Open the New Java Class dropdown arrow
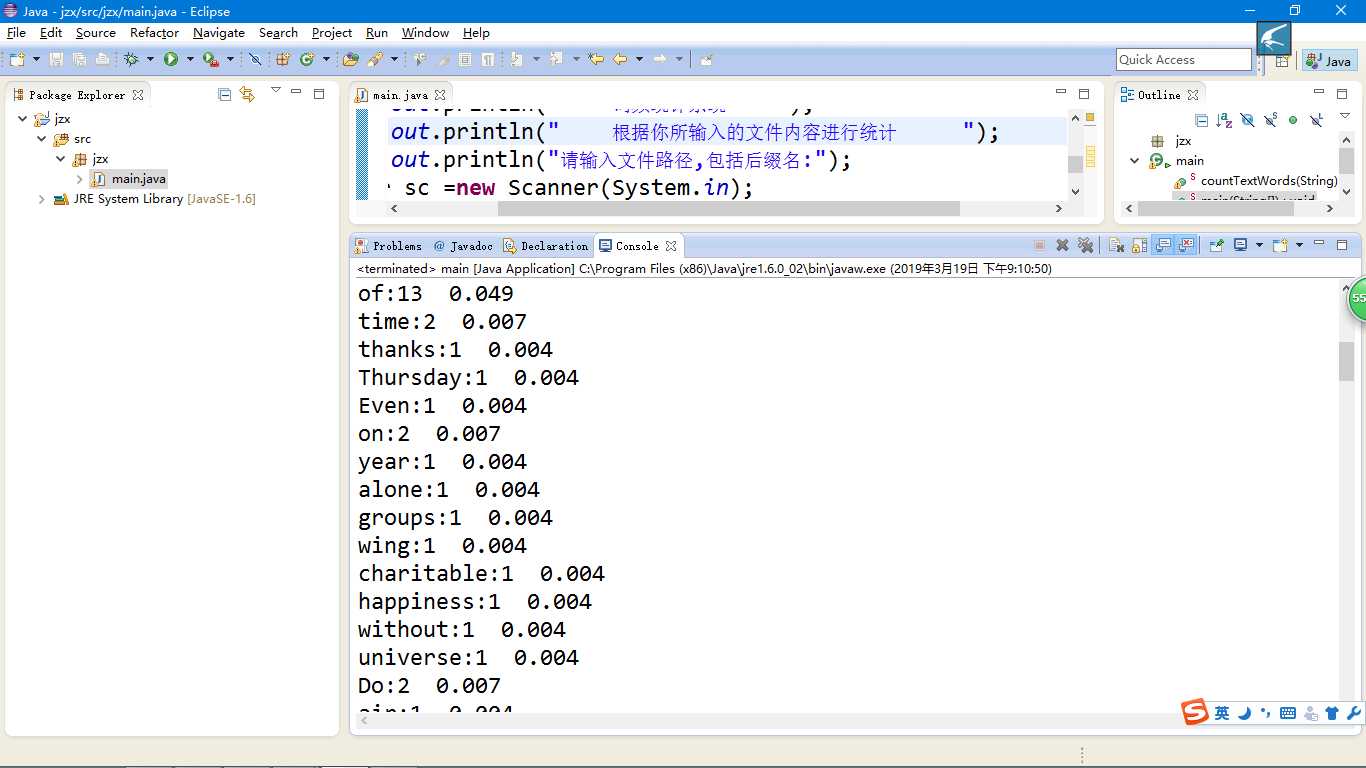 click(x=326, y=60)
